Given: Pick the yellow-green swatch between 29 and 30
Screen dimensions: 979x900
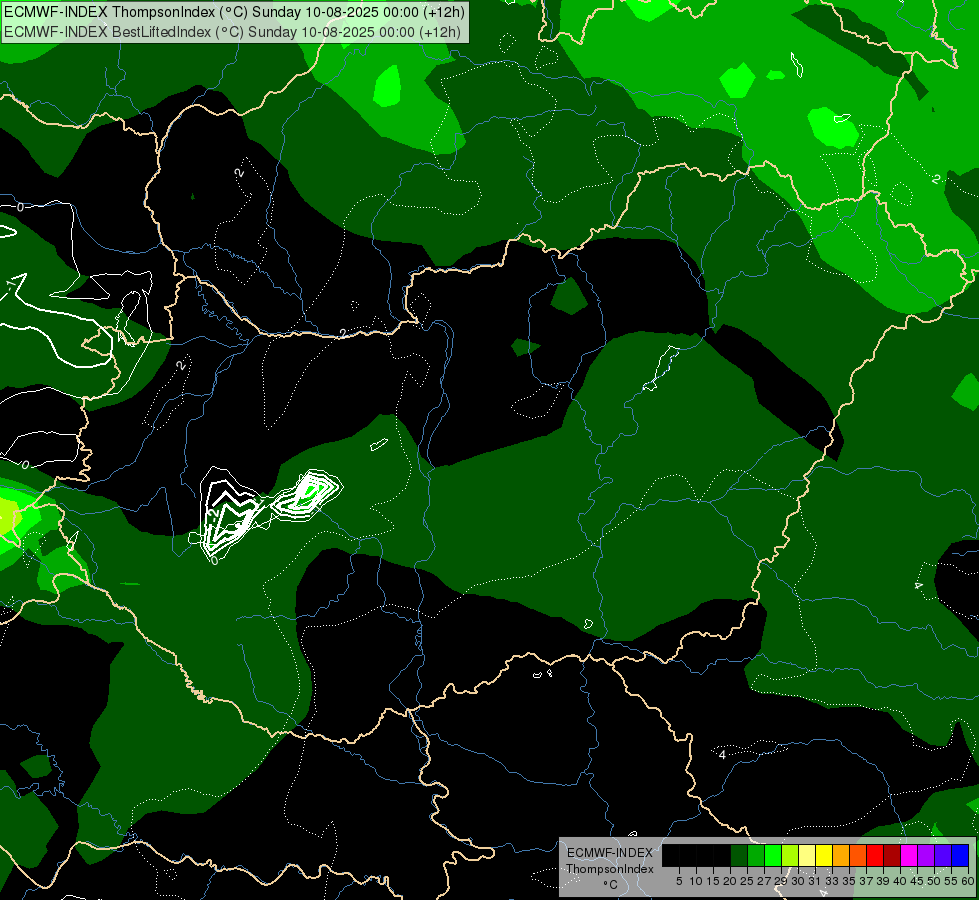Looking at the screenshot, I should pyautogui.click(x=790, y=855).
